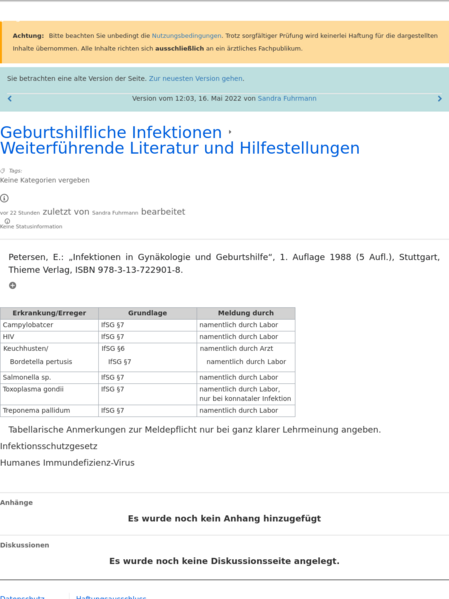The height and width of the screenshot is (599, 449).
Task: Select the 'Campylobatcer' table cell
Action: tap(49, 325)
